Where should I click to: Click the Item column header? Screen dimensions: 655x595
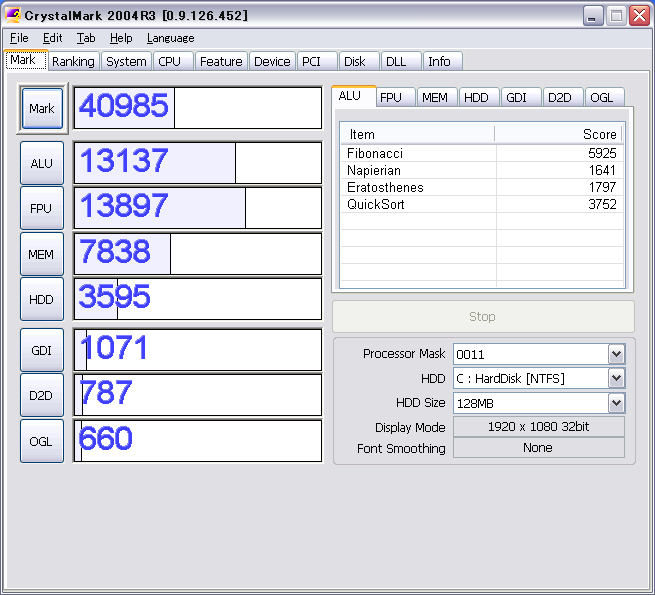tap(417, 134)
